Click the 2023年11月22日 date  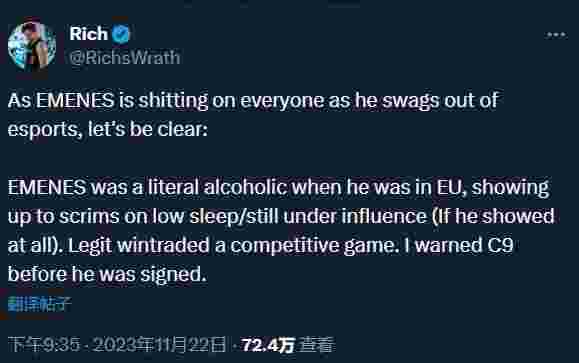159,345
